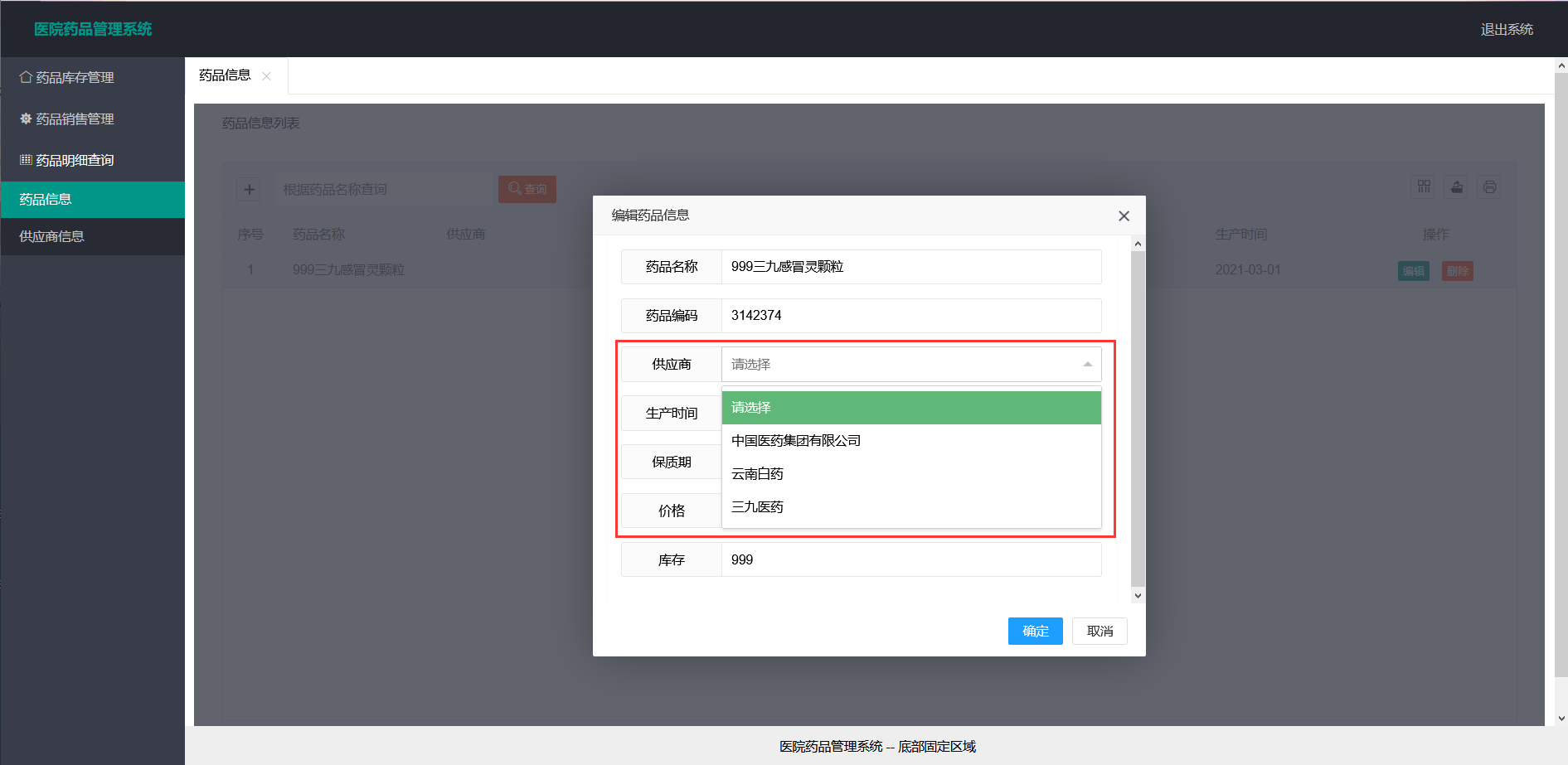Screen dimensions: 1568x765
Task: Open the column filter grid icon
Action: tap(1424, 187)
